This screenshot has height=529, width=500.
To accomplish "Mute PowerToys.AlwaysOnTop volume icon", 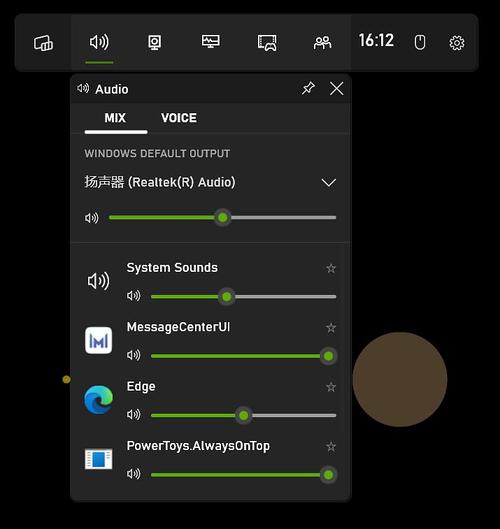I will (x=134, y=474).
